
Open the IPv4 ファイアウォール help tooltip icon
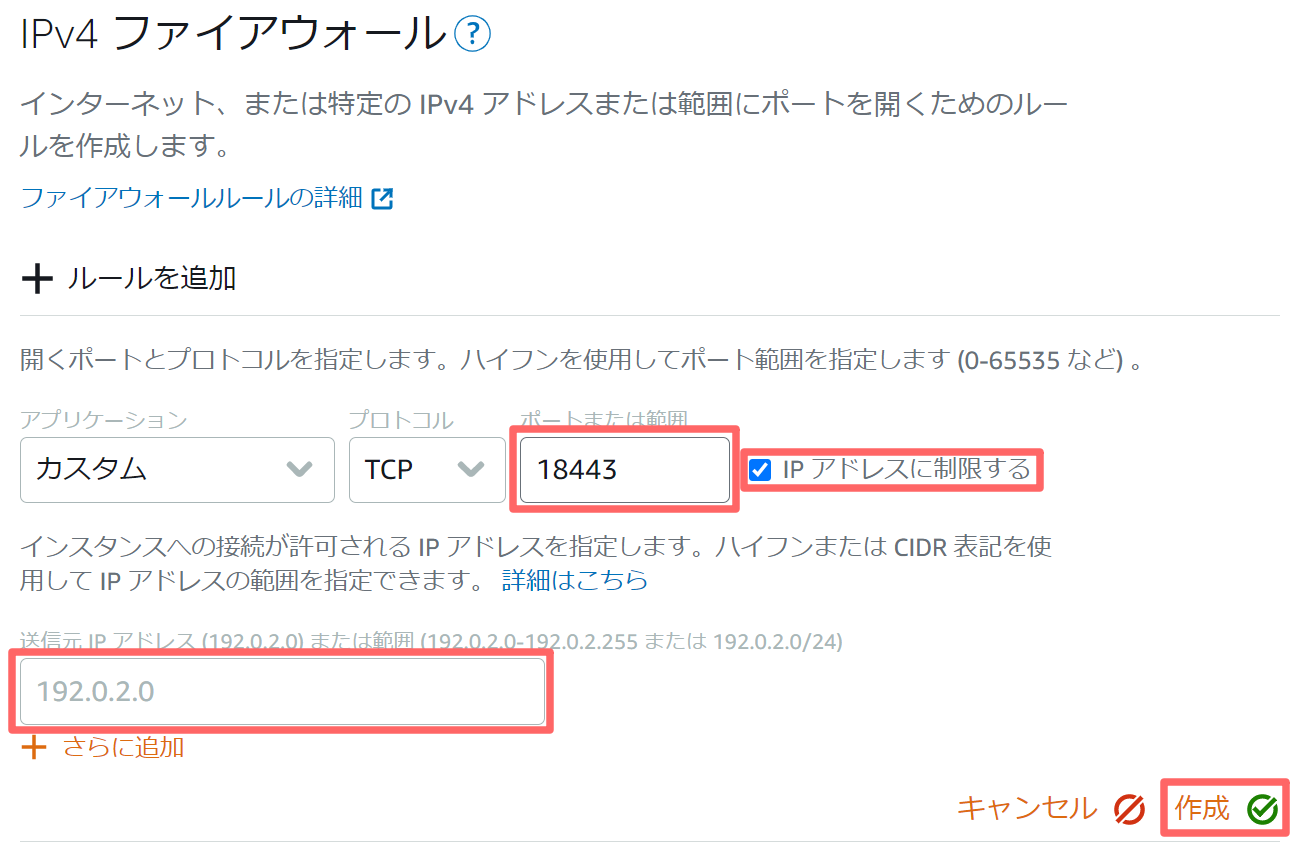click(473, 33)
